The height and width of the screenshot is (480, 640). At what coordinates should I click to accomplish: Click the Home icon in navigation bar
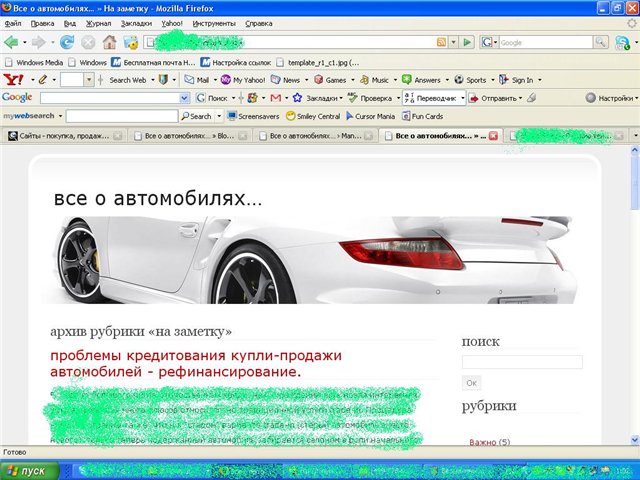(x=109, y=42)
